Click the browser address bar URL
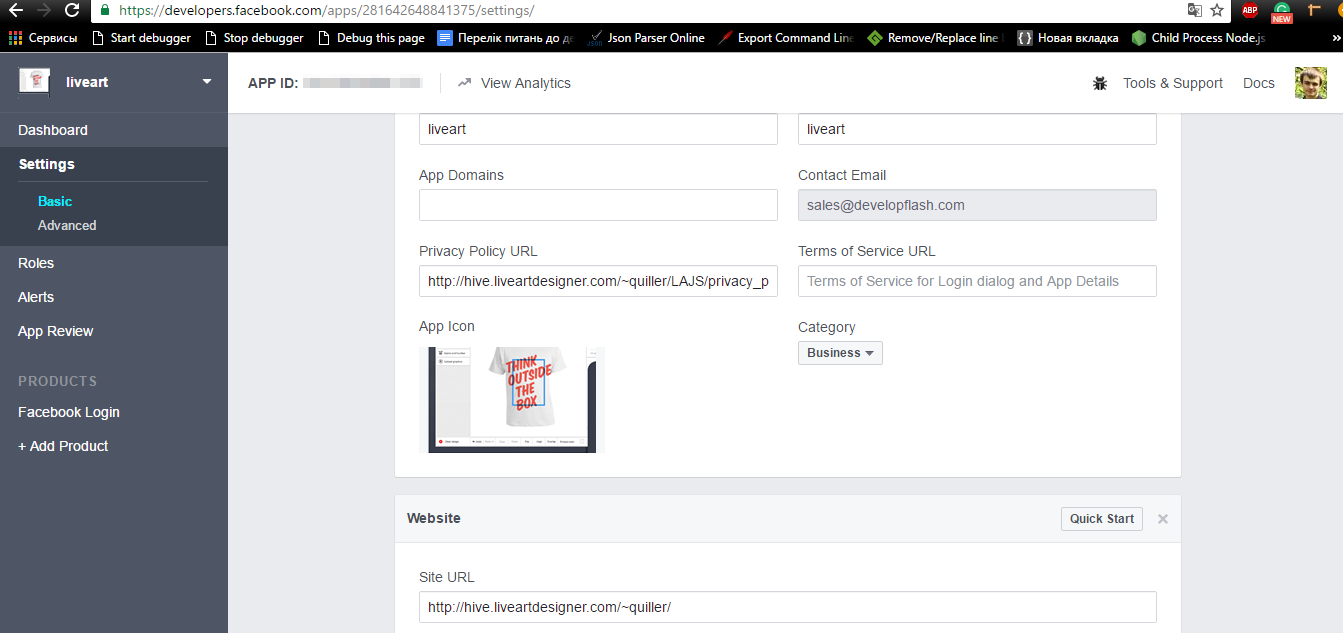 326,10
